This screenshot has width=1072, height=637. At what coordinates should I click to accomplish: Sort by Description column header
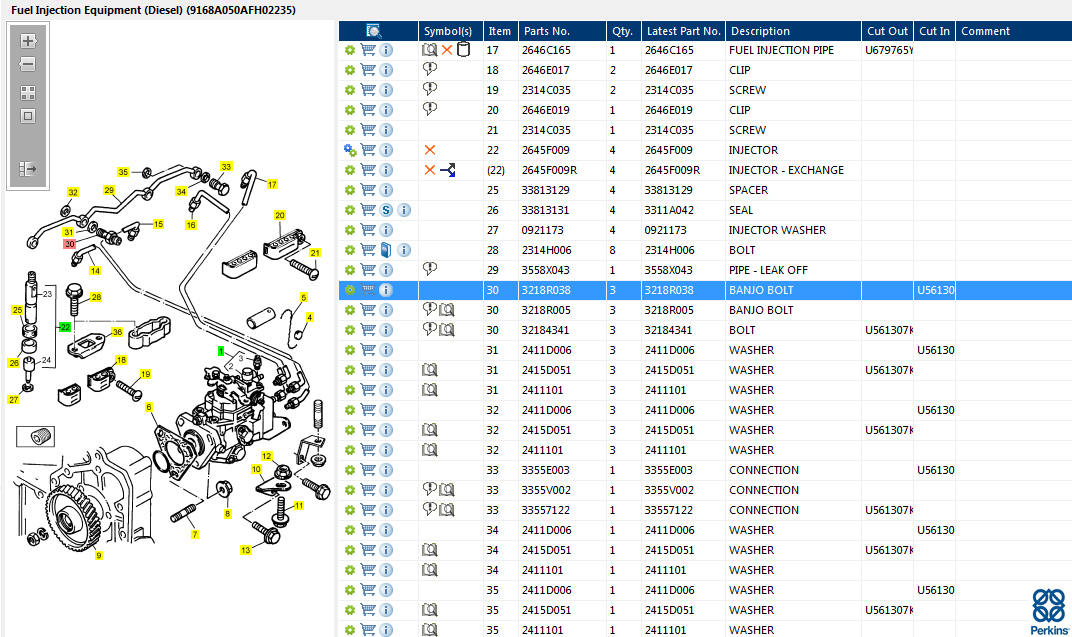click(x=793, y=31)
